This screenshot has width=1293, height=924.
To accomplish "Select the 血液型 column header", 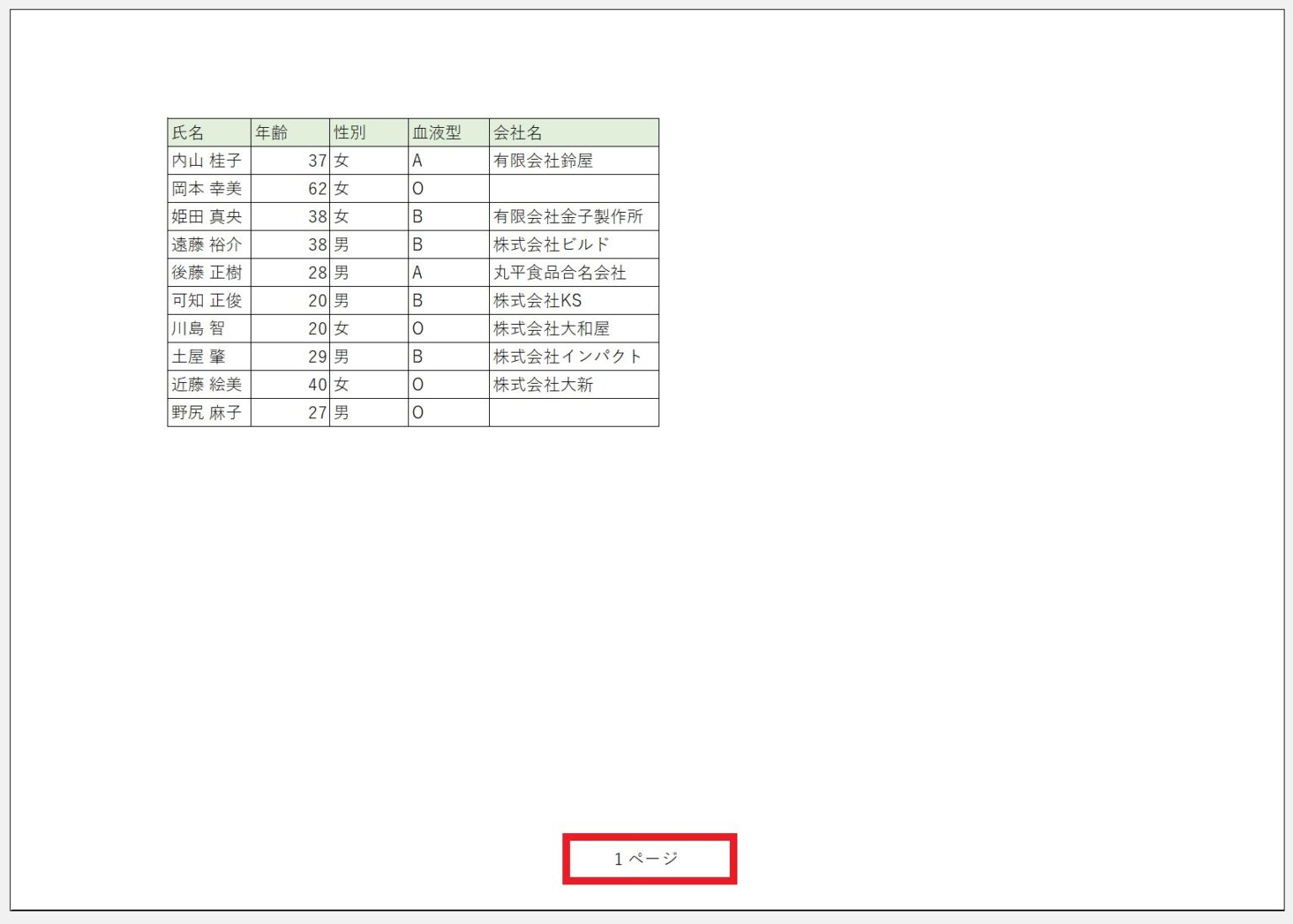I will click(x=446, y=132).
